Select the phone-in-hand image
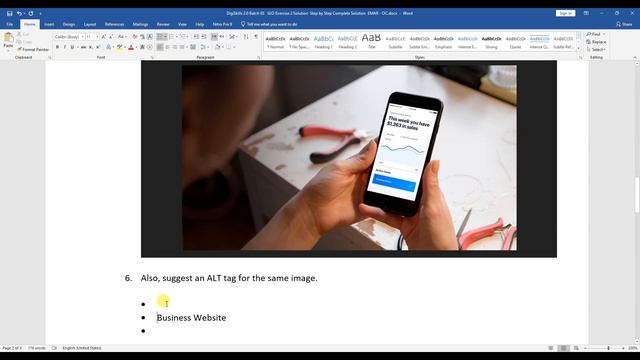640x360 pixels. [x=349, y=159]
